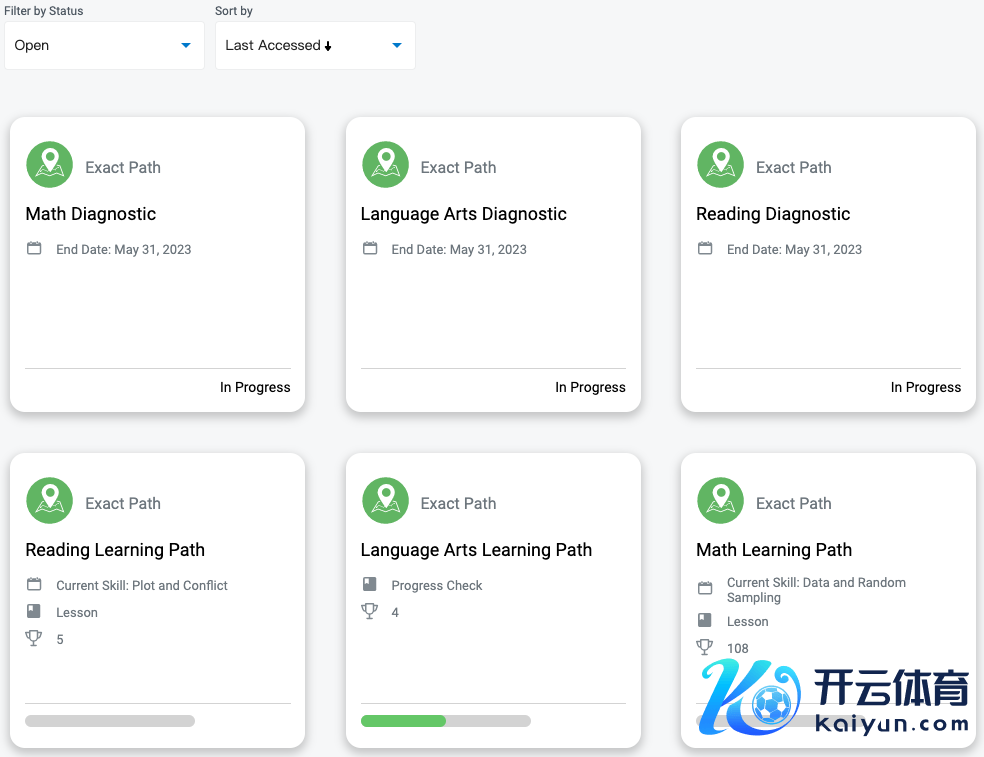Open the Sort by Last Accessed dropdown

tap(314, 46)
